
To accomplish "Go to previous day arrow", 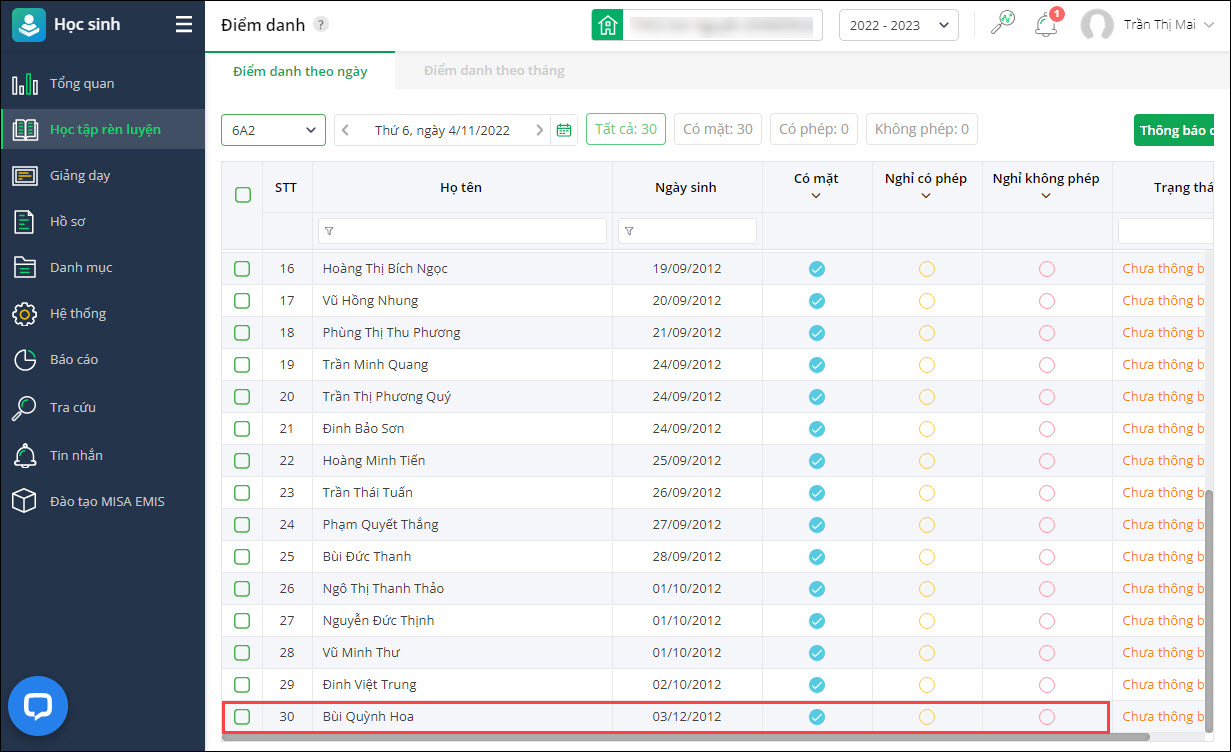I will click(346, 130).
